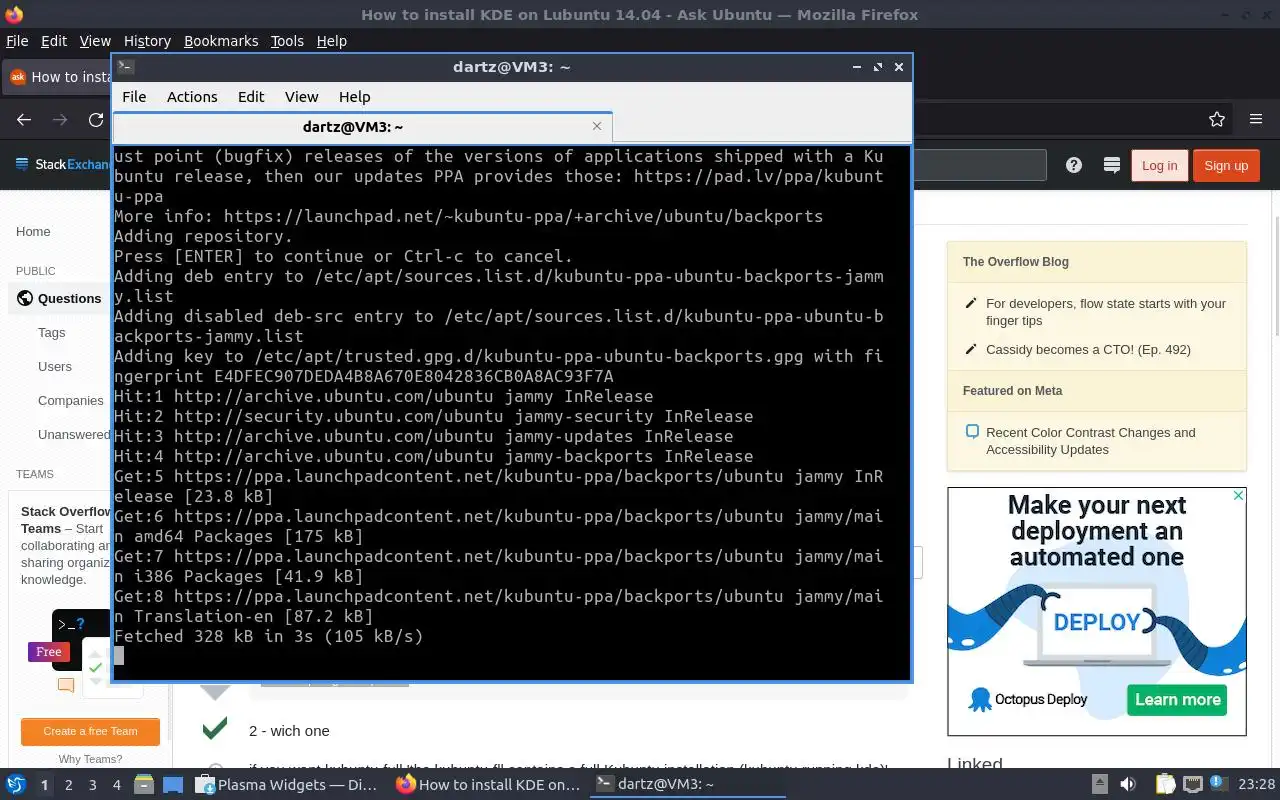Click "Fetched 328 kB in 3s" terminal line
This screenshot has width=1280, height=800.
tap(268, 636)
